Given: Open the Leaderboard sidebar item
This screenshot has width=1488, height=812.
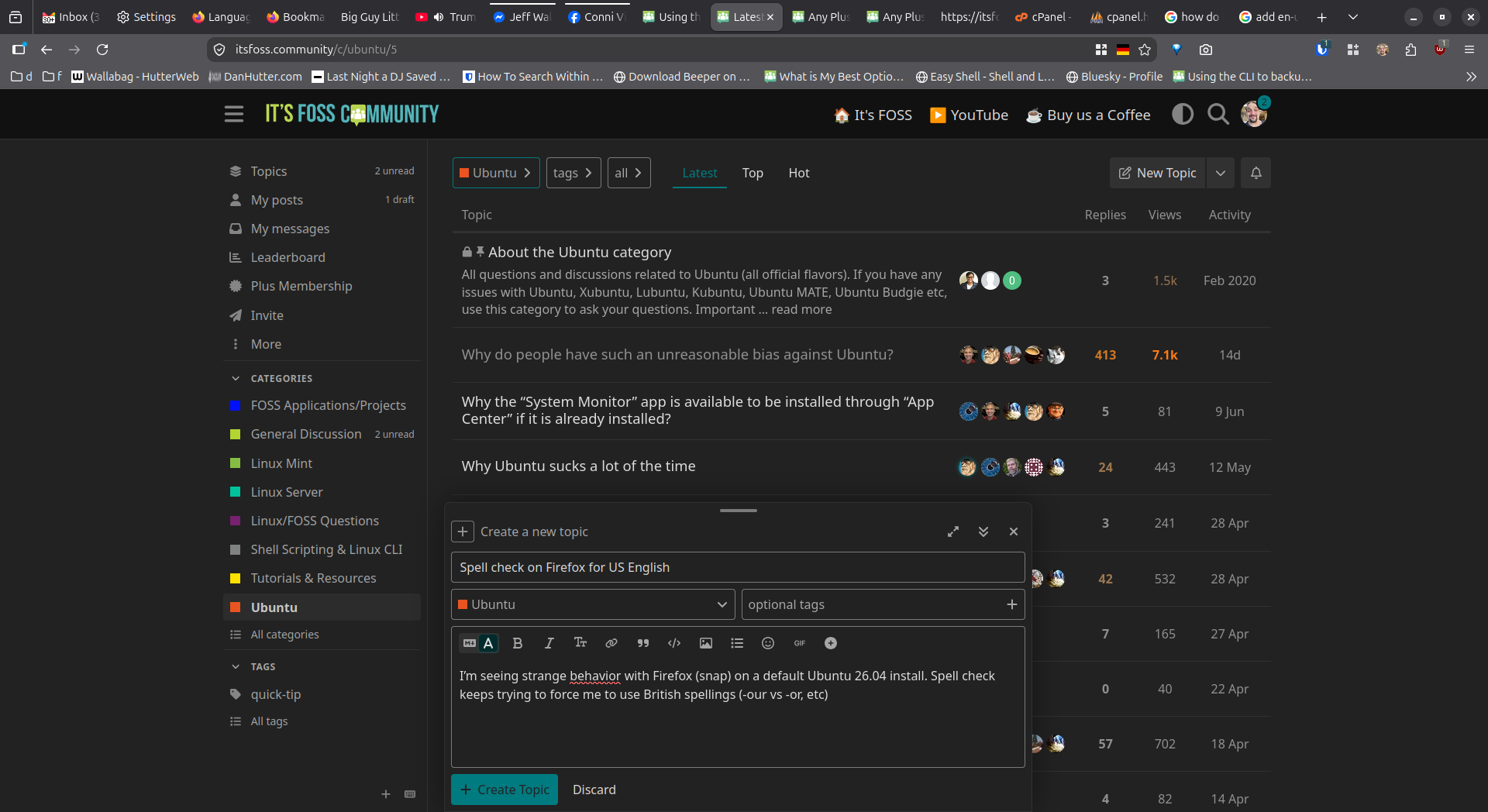Looking at the screenshot, I should (288, 257).
